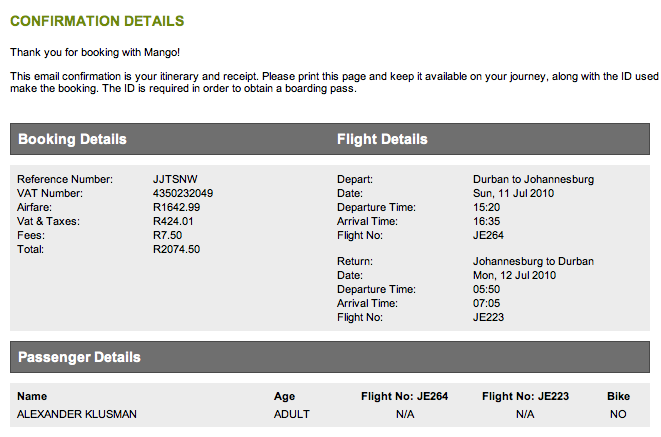Click the Booking Details section header
661x437 pixels.
pyautogui.click(x=72, y=139)
